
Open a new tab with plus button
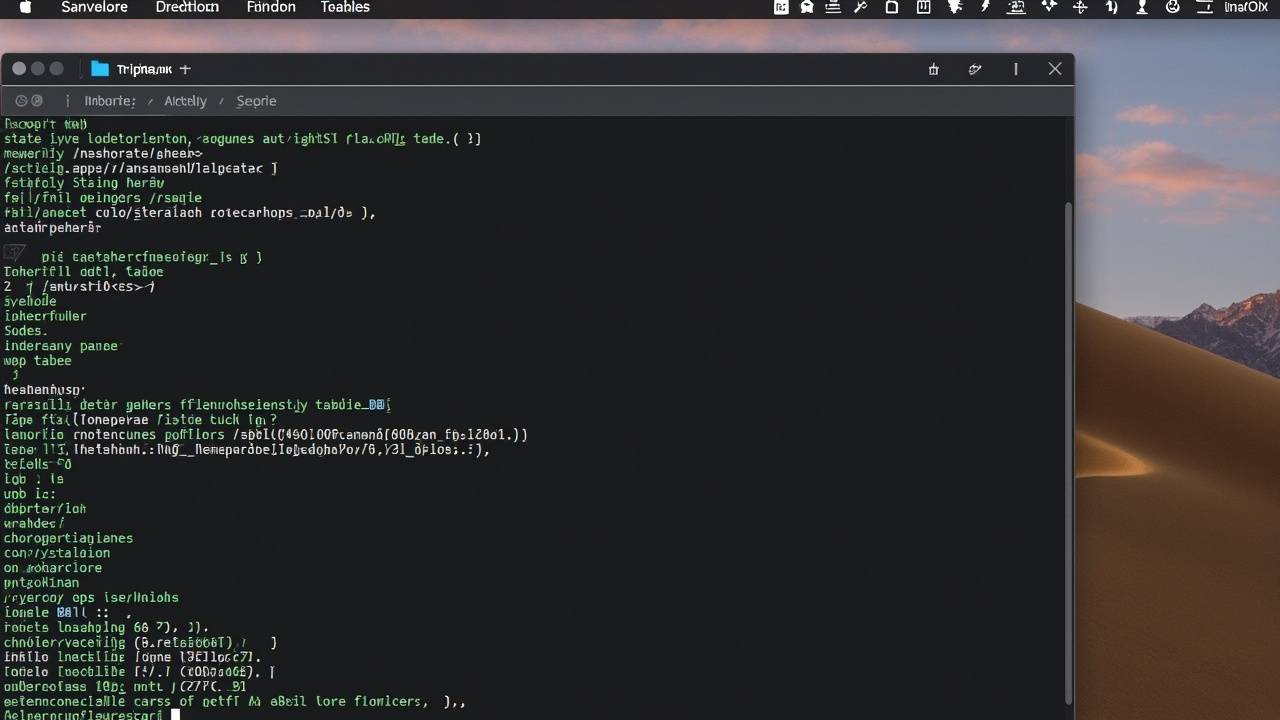pos(185,69)
